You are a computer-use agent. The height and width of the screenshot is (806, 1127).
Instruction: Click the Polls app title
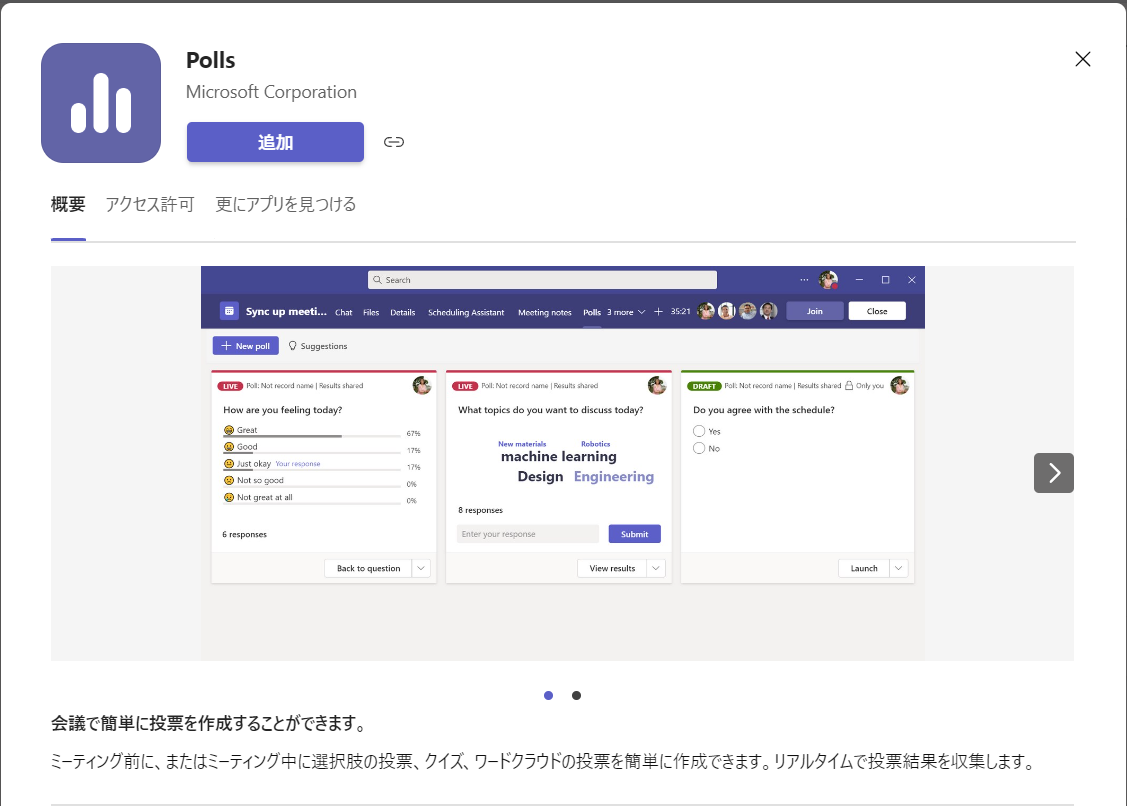click(211, 60)
